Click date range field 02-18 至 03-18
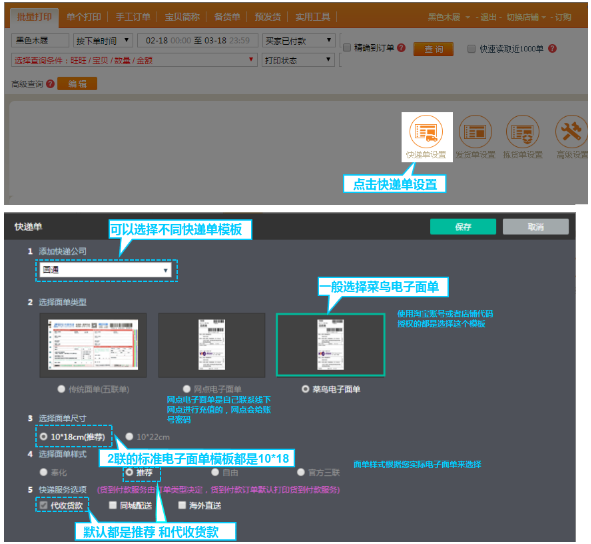591x544 pixels. tap(198, 40)
